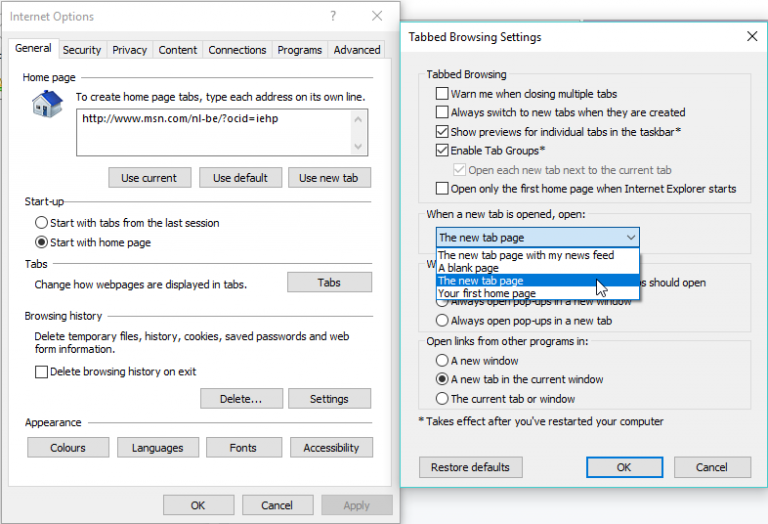Close the Tabbed Browsing Settings dialog
The width and height of the screenshot is (768, 524).
pyautogui.click(x=751, y=37)
